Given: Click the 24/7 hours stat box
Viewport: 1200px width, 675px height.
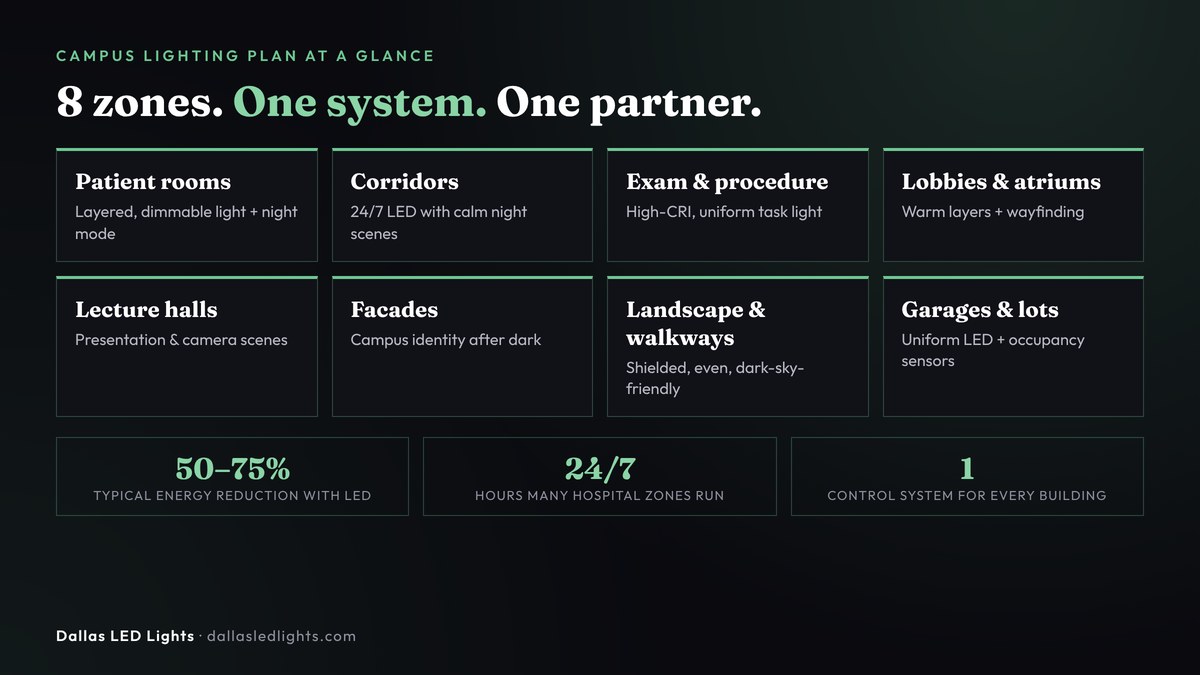Looking at the screenshot, I should [x=600, y=476].
